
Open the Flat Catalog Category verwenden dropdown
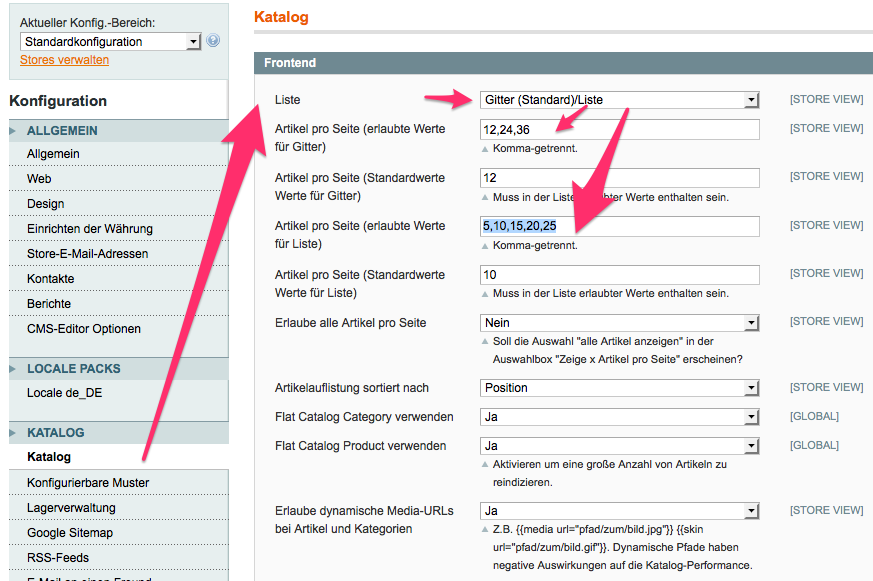[620, 417]
